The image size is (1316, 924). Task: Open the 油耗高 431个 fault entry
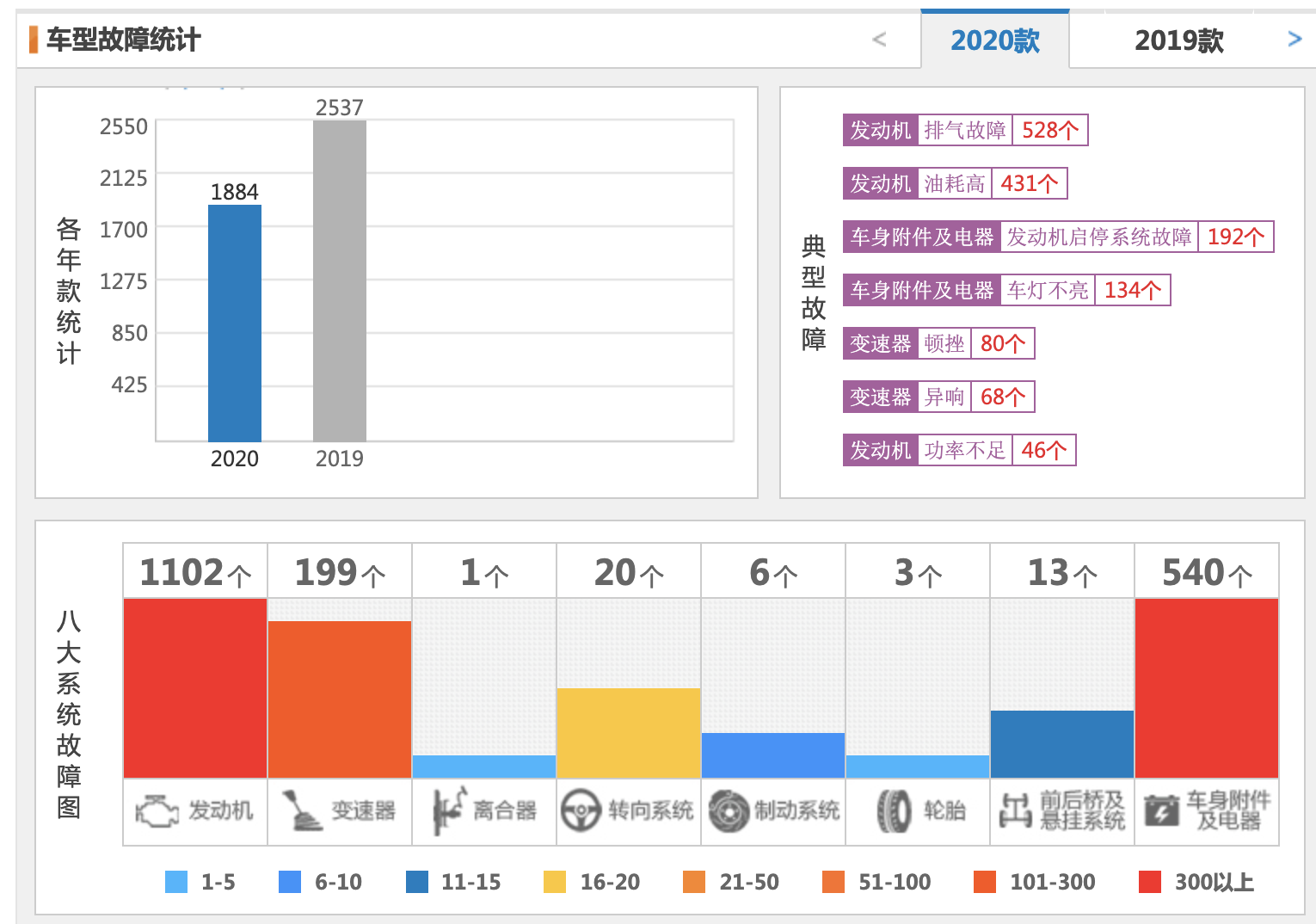click(x=956, y=183)
